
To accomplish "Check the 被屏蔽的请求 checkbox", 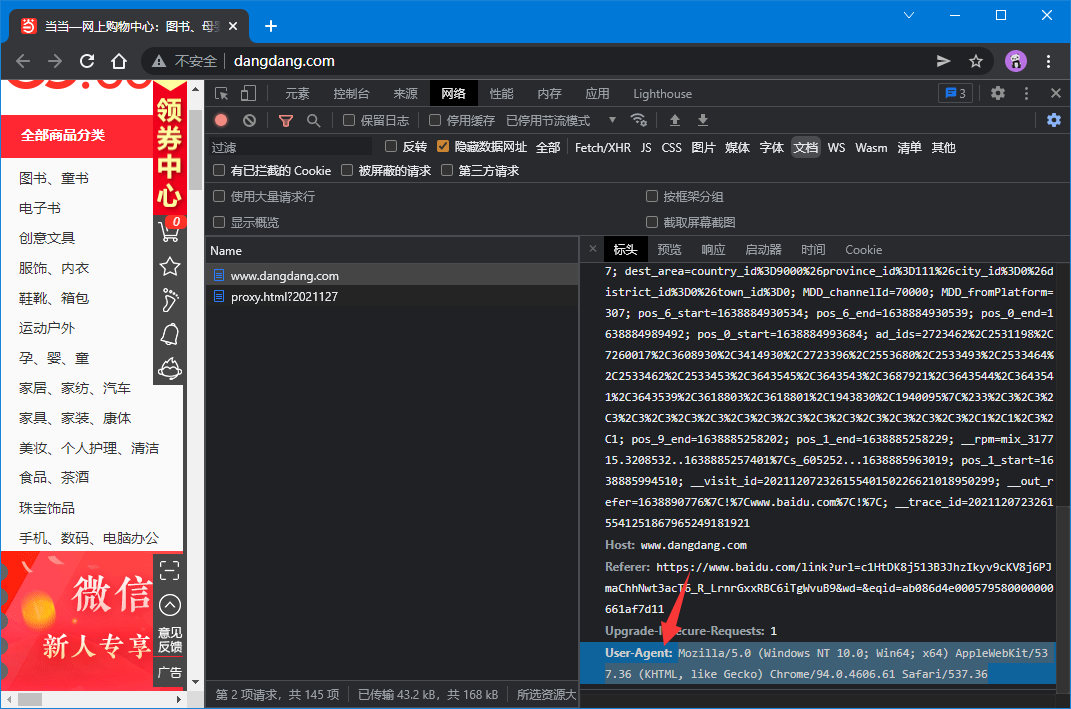I will (347, 170).
